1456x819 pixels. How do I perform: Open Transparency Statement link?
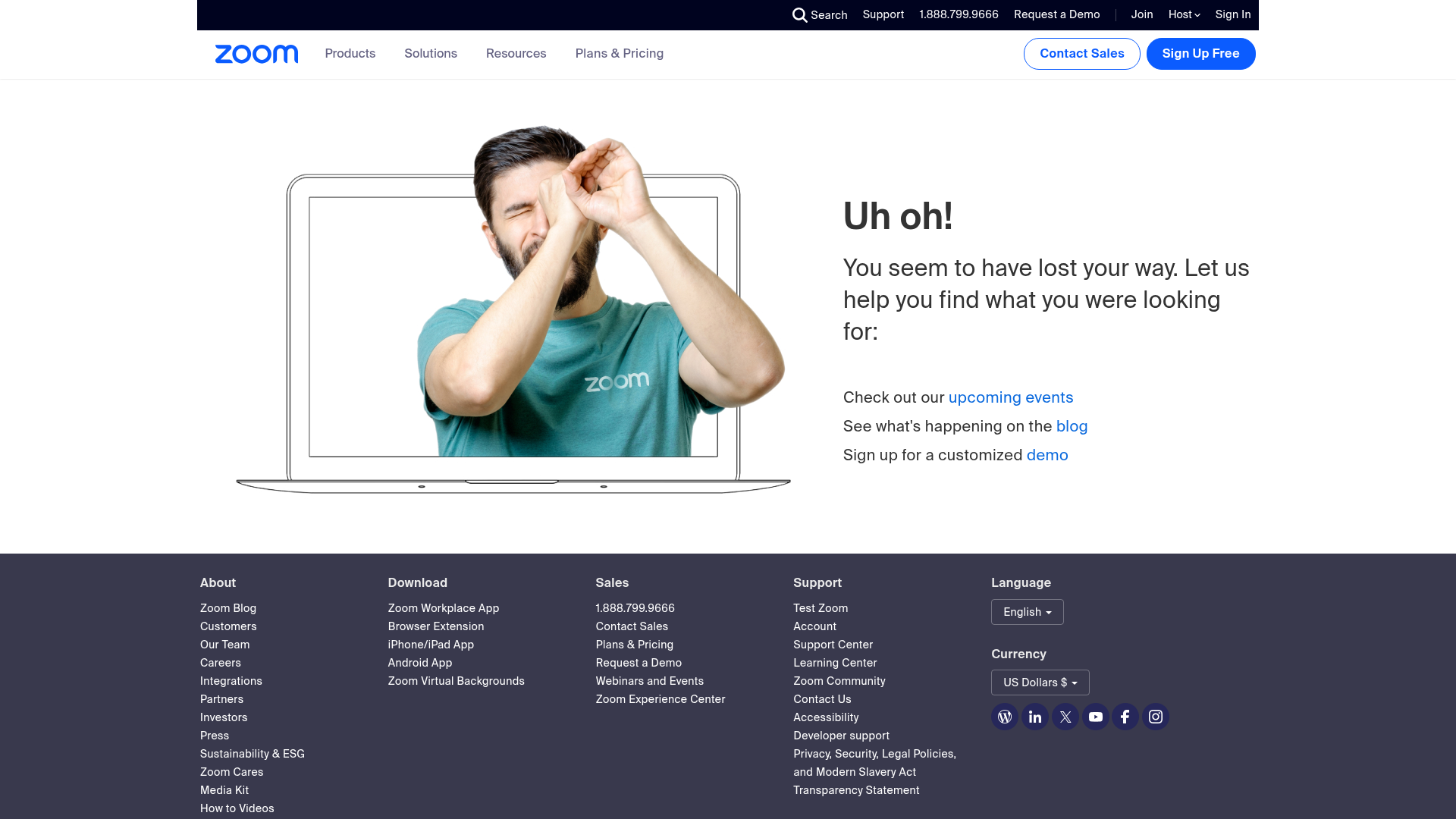[x=856, y=790]
